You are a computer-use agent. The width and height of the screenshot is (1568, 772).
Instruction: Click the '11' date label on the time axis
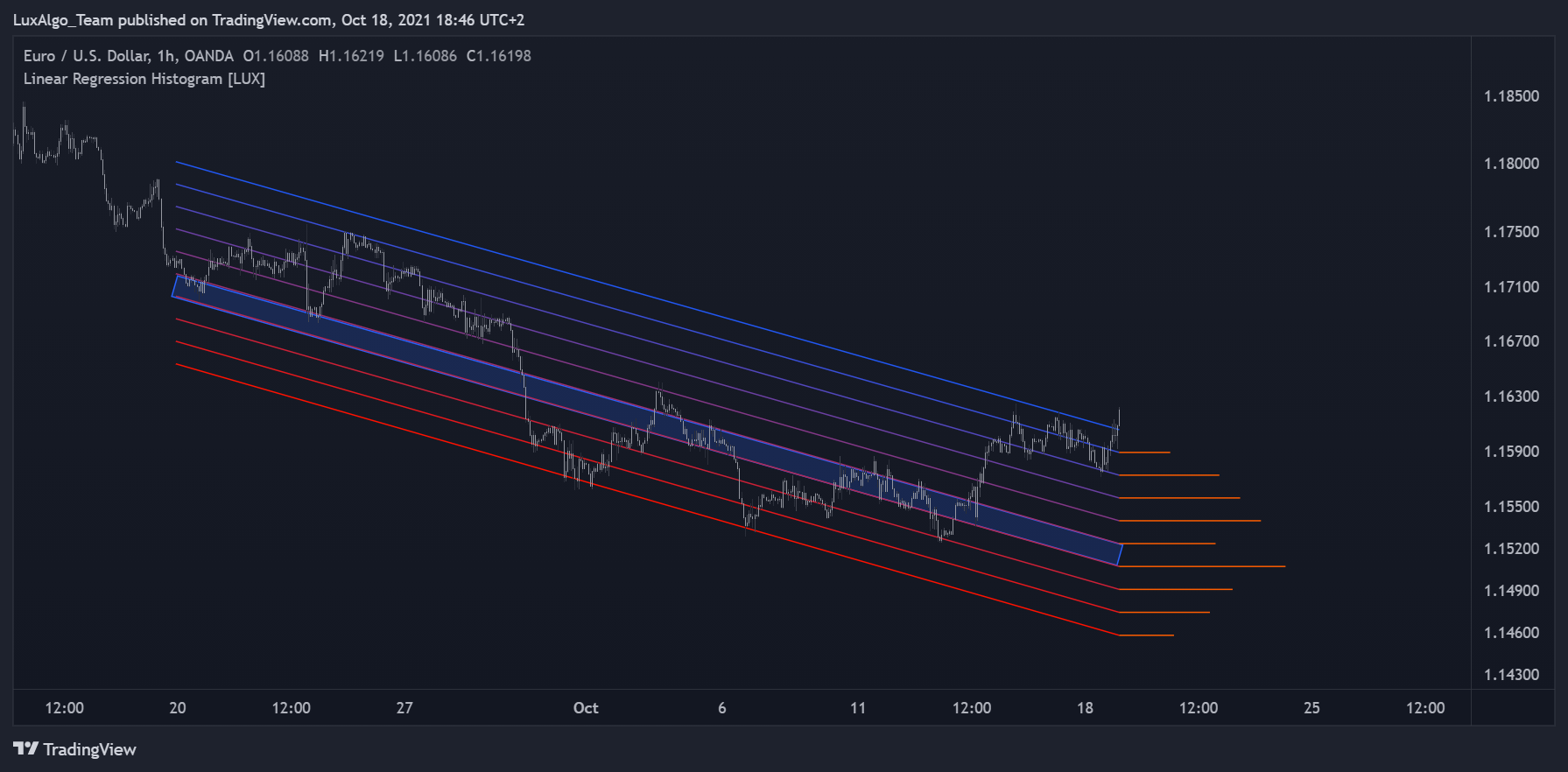pos(858,708)
